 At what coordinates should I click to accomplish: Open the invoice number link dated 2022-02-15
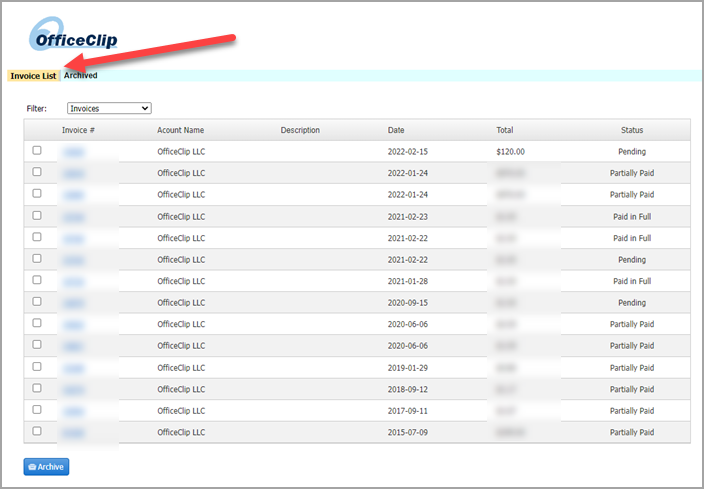[x=73, y=152]
